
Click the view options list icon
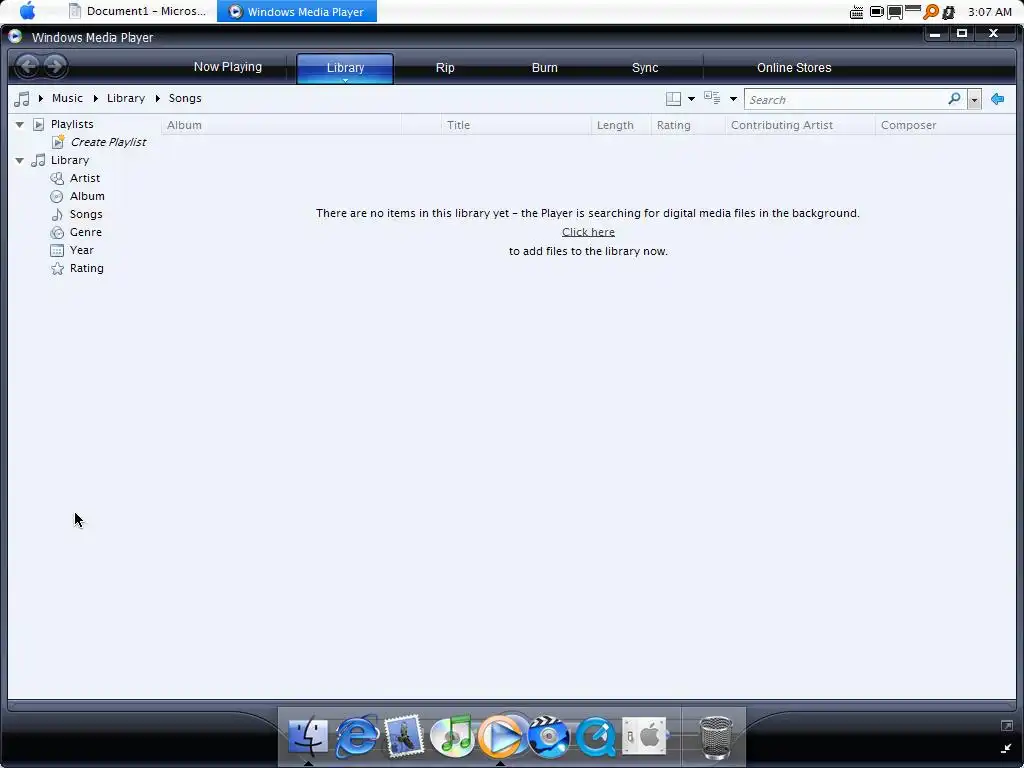(x=712, y=98)
